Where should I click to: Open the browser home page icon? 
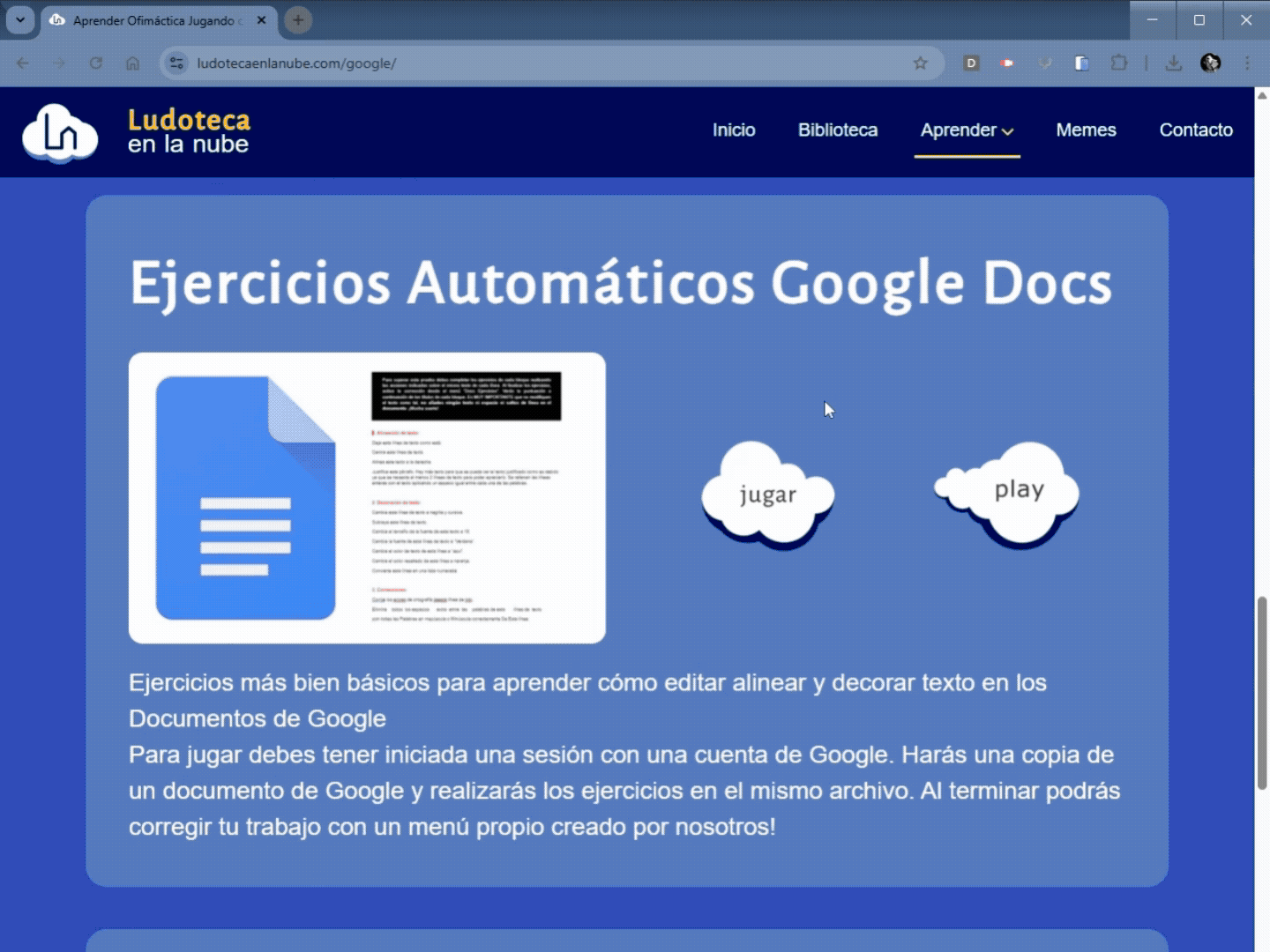(x=133, y=63)
